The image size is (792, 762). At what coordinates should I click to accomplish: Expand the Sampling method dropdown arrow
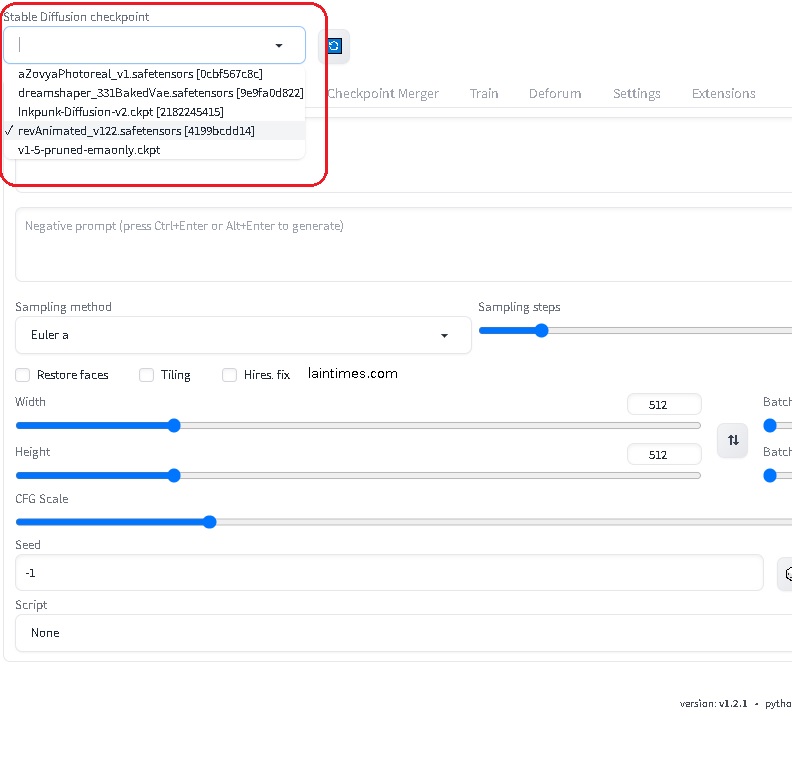coord(444,336)
